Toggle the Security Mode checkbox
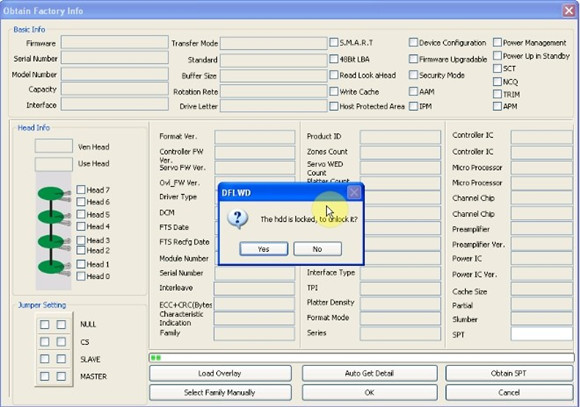 pos(413,75)
